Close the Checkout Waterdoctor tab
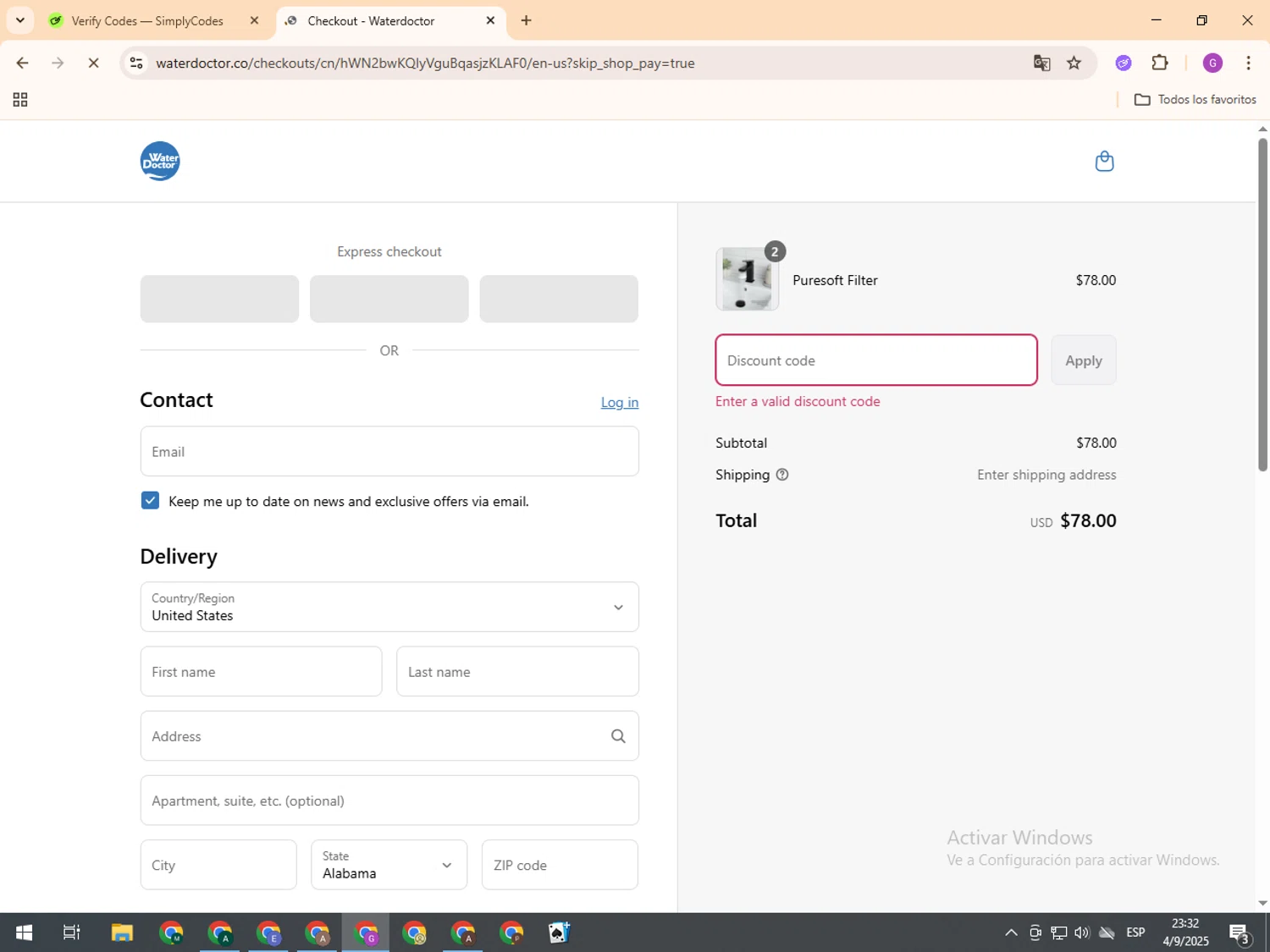 pos(490,20)
